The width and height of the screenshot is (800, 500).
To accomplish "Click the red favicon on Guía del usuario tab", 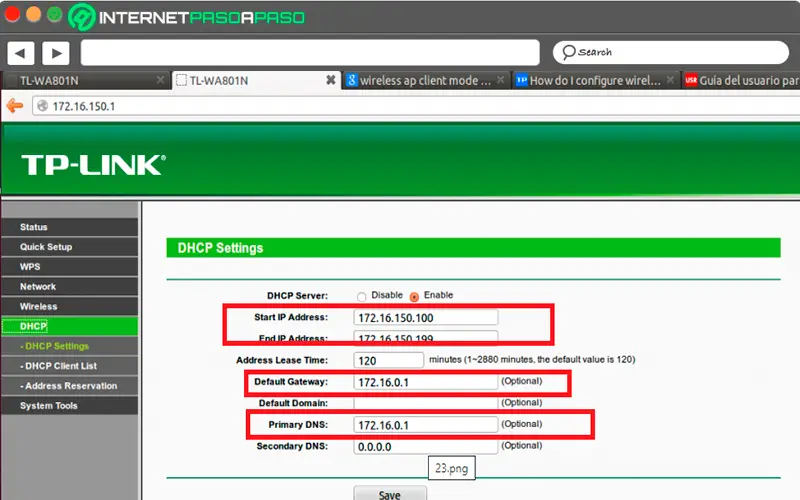I will 691,80.
